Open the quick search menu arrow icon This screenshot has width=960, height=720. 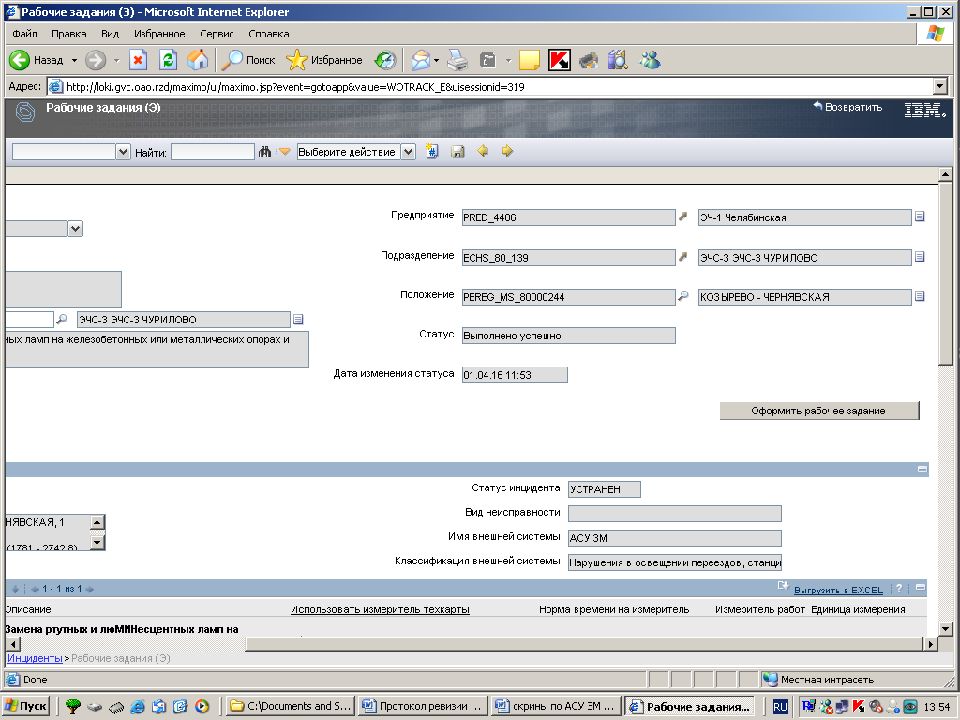click(284, 151)
